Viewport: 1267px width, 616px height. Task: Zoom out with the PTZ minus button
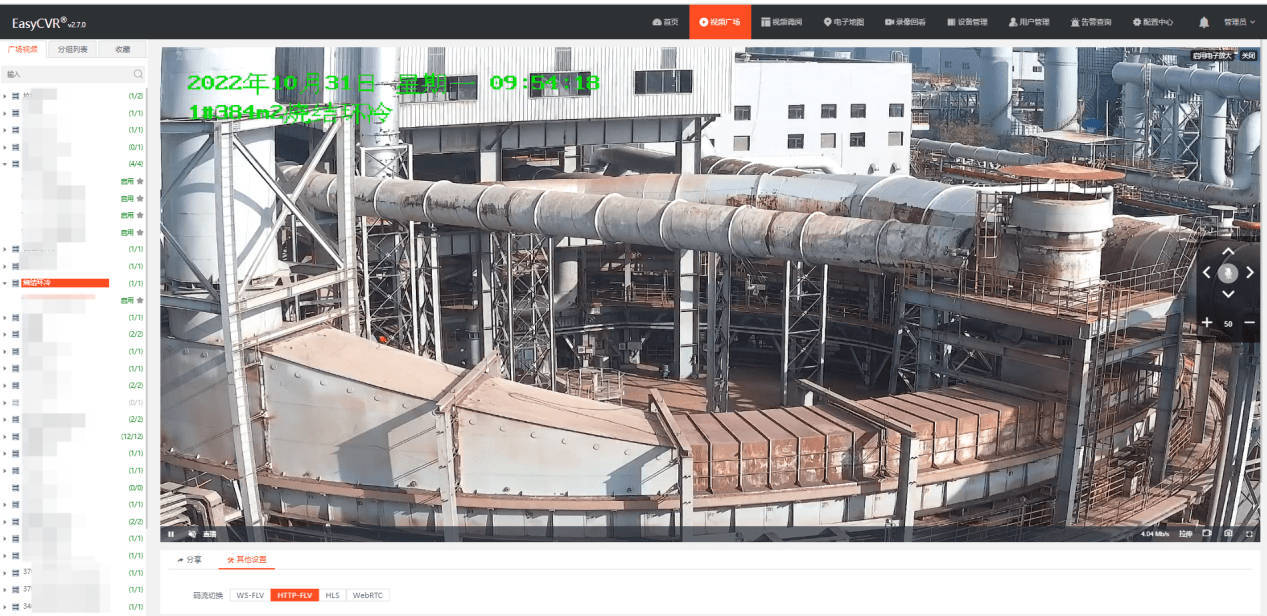[1249, 322]
